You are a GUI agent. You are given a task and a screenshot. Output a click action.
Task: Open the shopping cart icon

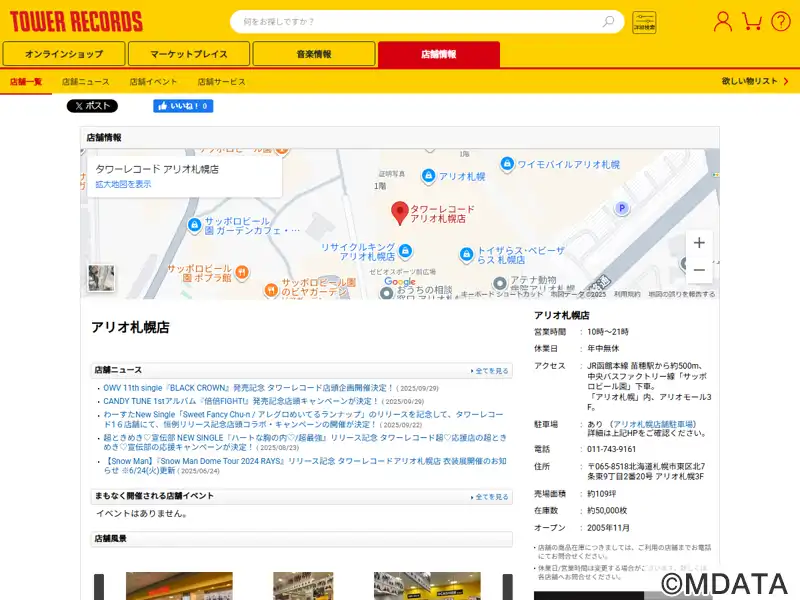[752, 22]
